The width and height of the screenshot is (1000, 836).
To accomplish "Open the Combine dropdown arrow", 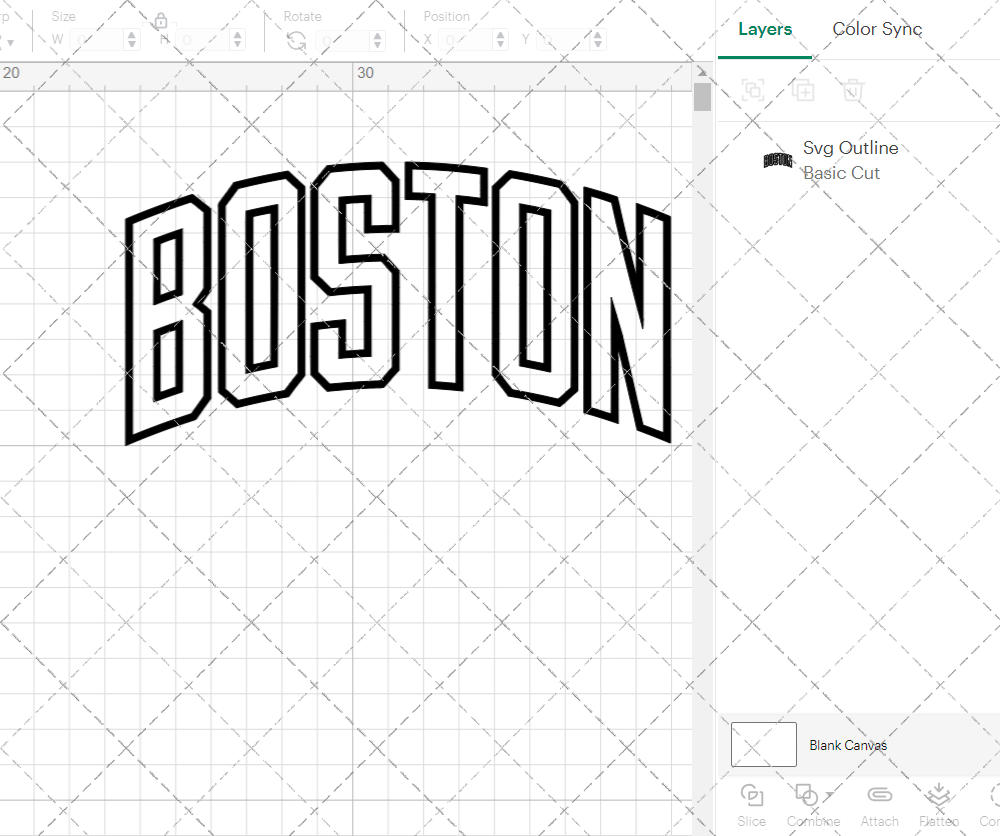I will click(x=829, y=795).
